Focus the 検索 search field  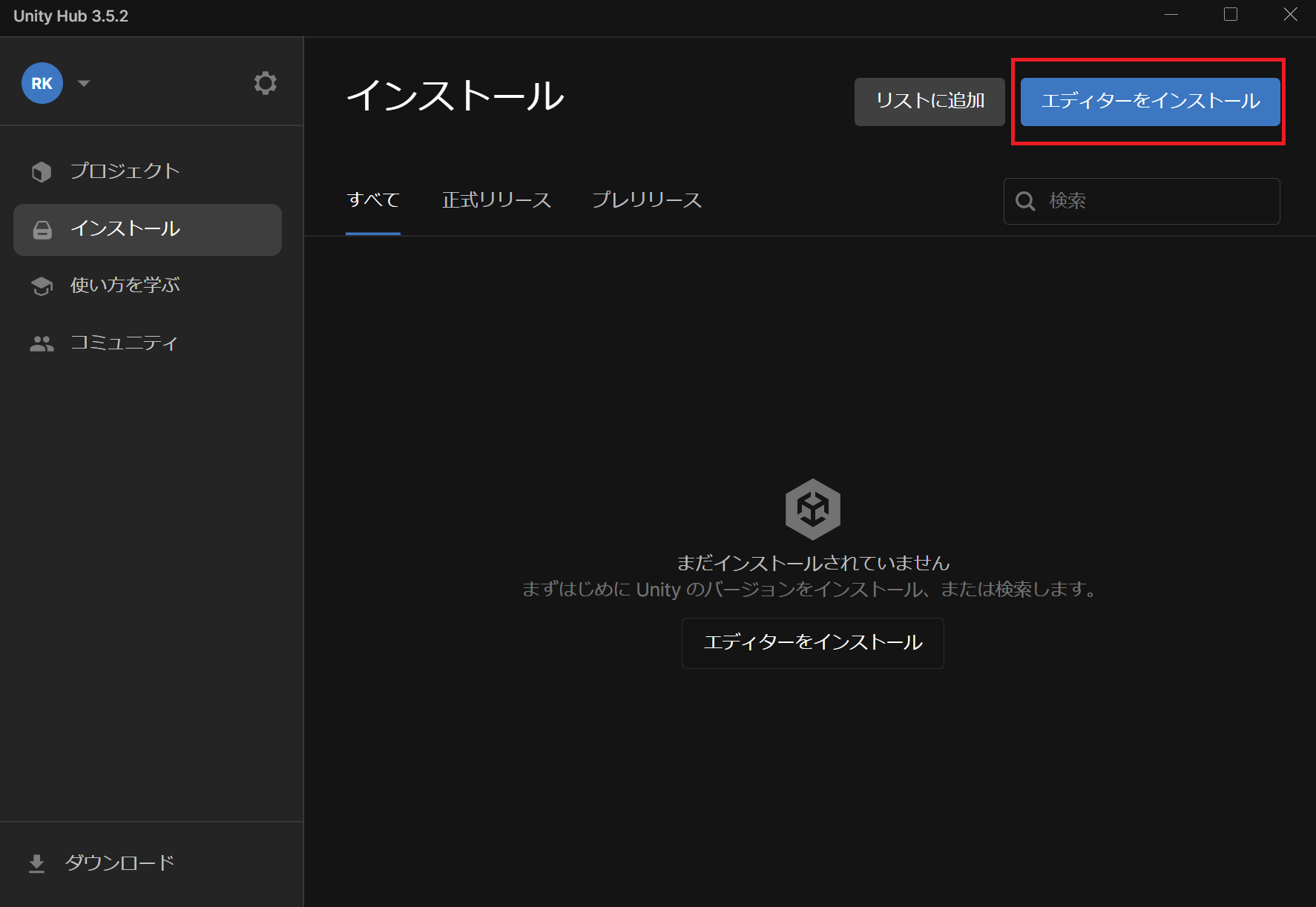pos(1142,201)
